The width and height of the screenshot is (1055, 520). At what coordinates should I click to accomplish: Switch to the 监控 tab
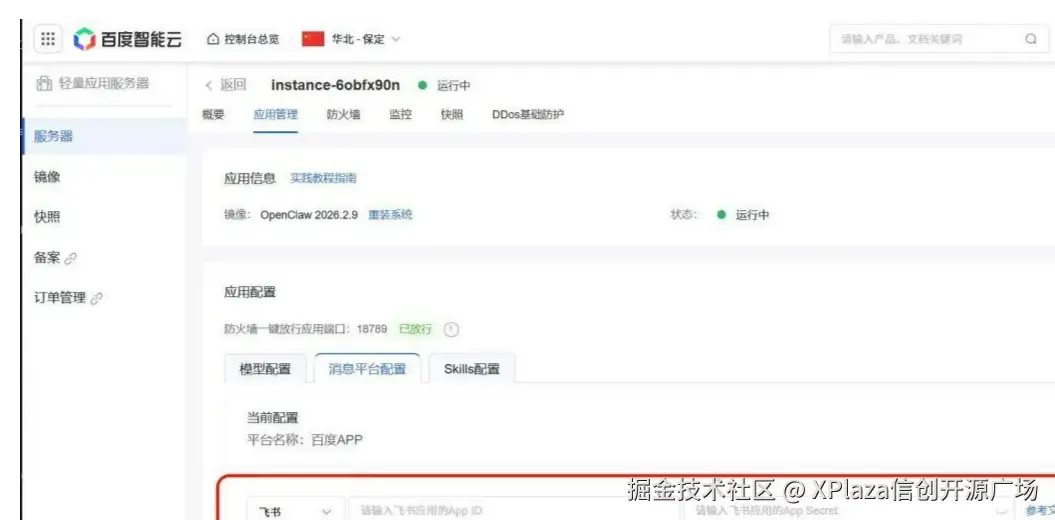pos(400,114)
